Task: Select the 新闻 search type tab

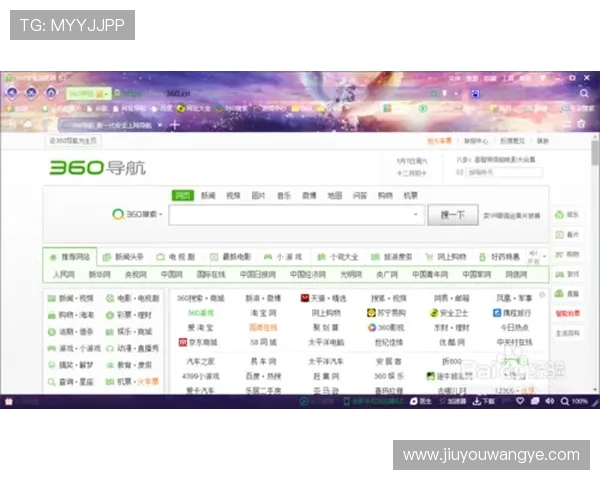Action: [208, 195]
